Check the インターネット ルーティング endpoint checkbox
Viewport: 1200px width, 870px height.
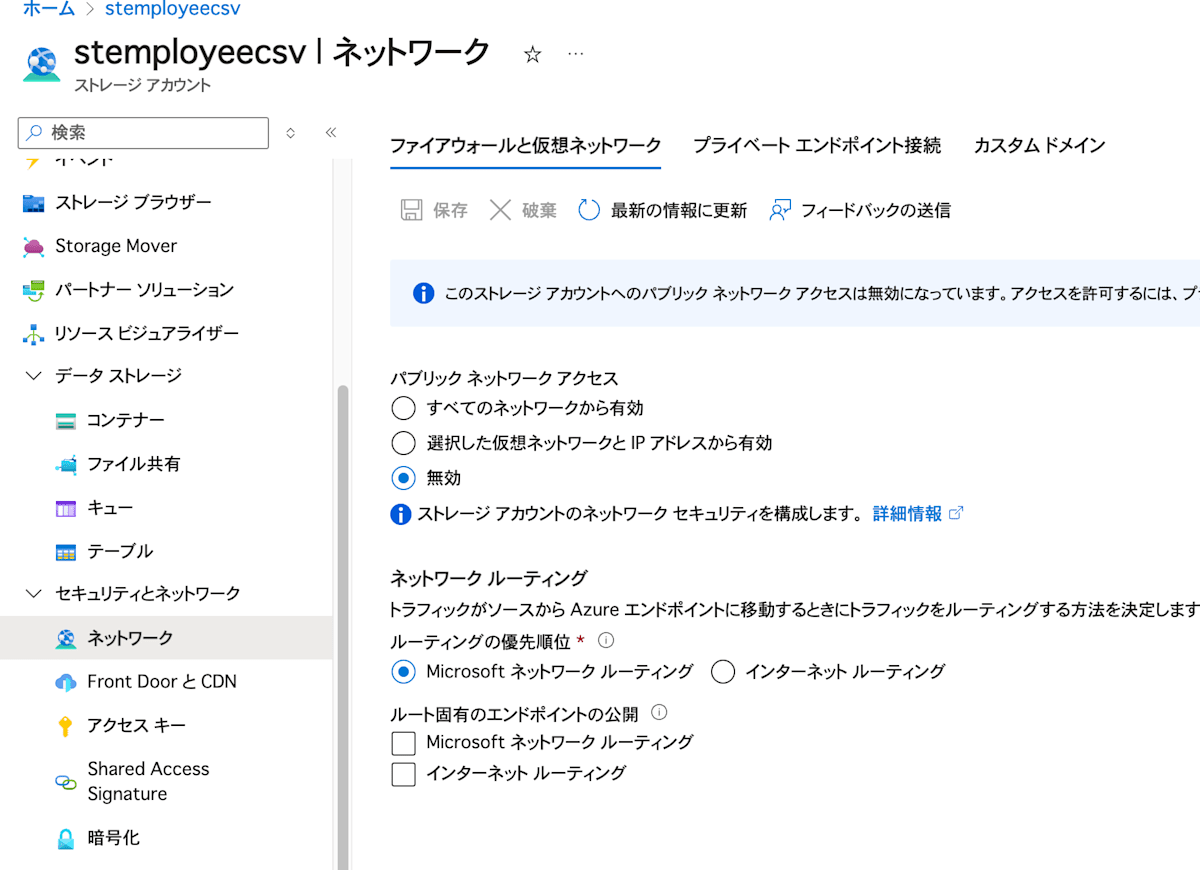point(403,774)
